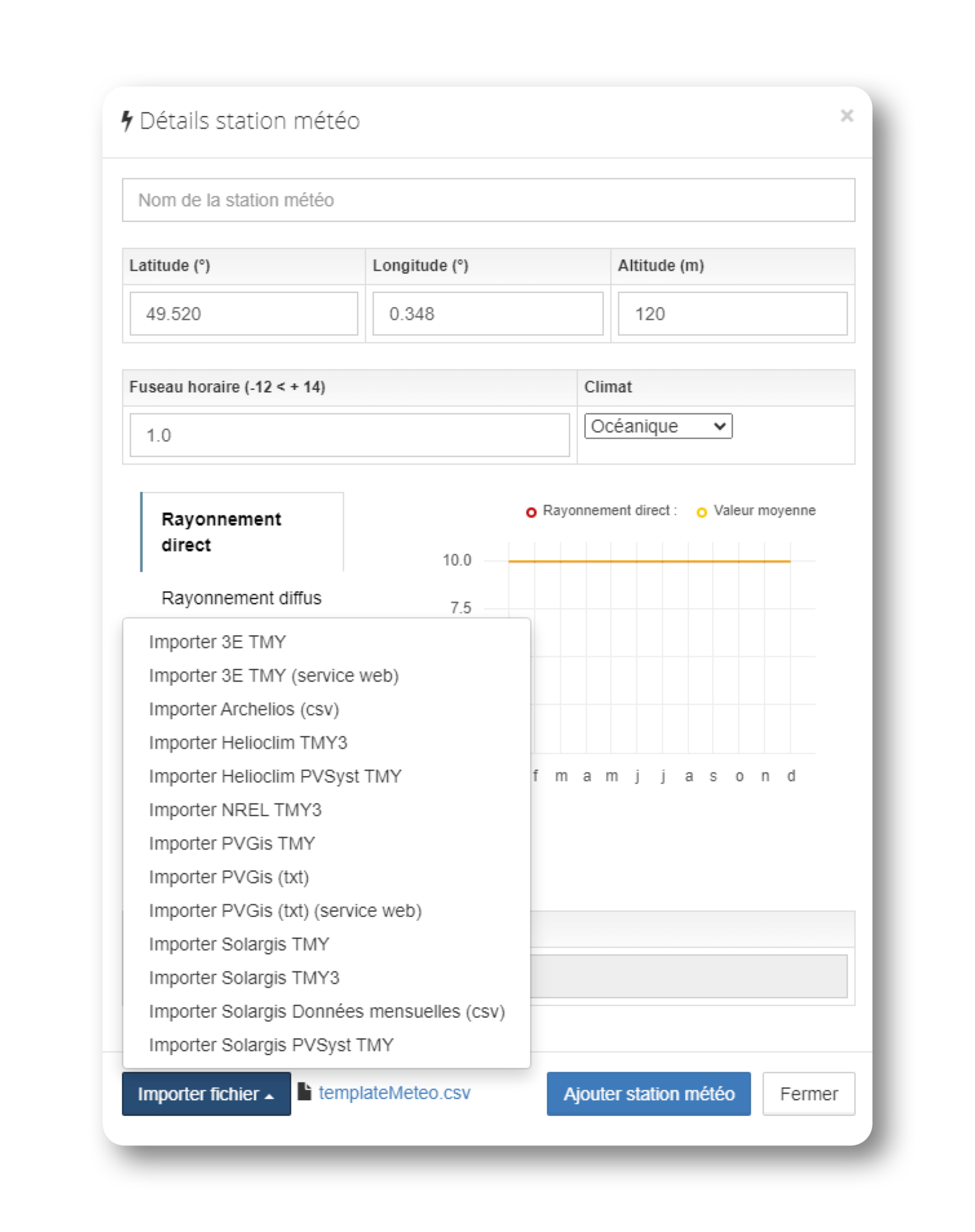Select the Rayonnement direct tab
This screenshot has height=1232, width=975.
pos(221,532)
